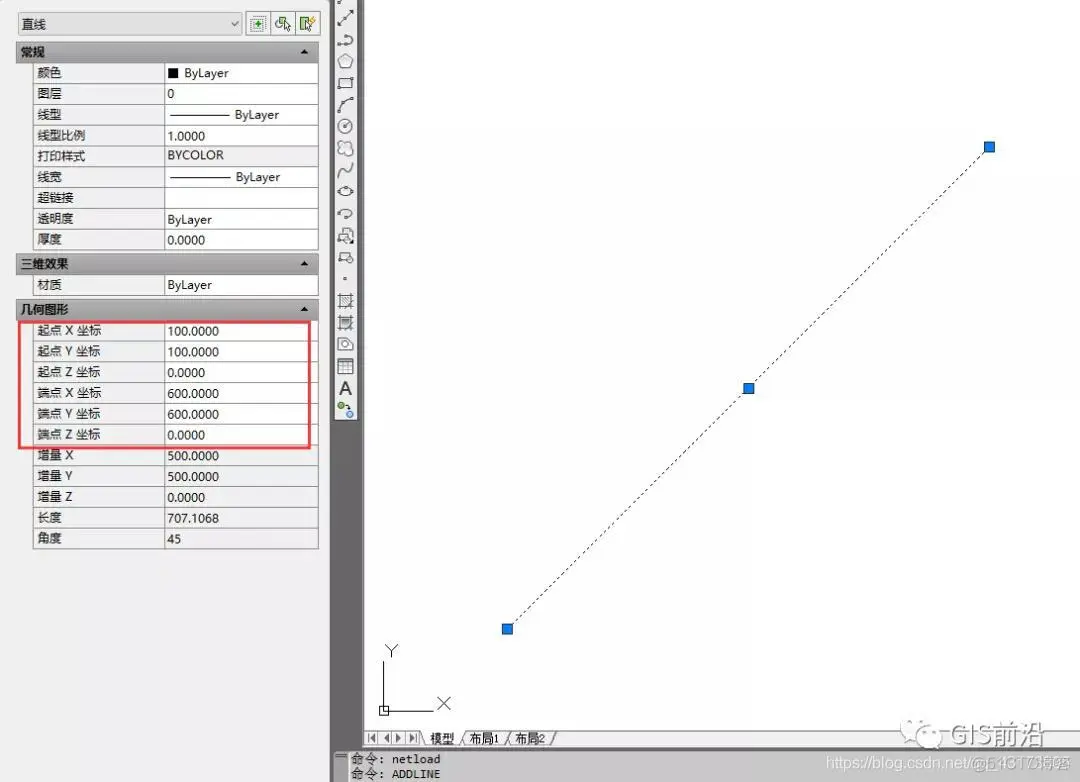The width and height of the screenshot is (1080, 782).
Task: Edit the 起点 Z 坐标 value
Action: (x=241, y=372)
